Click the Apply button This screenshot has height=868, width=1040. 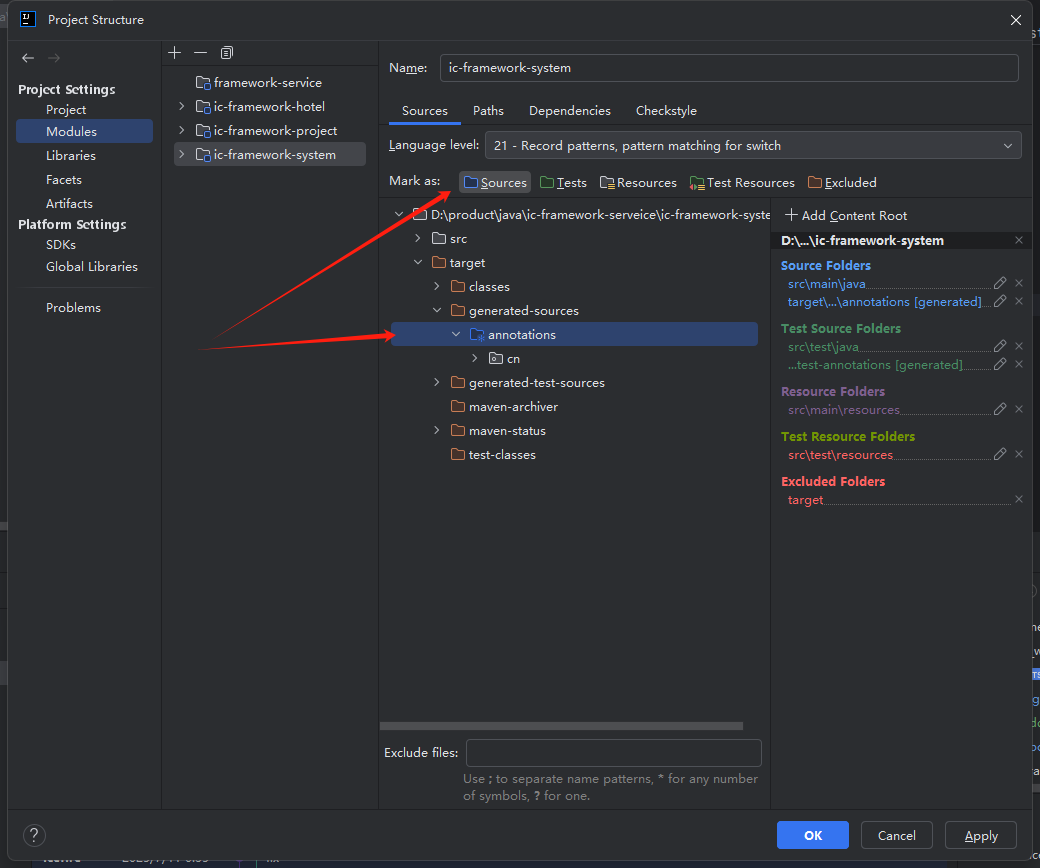coord(980,836)
